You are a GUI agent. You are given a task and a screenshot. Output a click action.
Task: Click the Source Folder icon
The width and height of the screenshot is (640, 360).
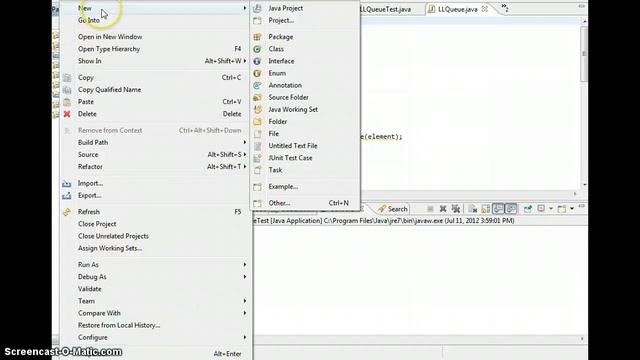point(257,98)
